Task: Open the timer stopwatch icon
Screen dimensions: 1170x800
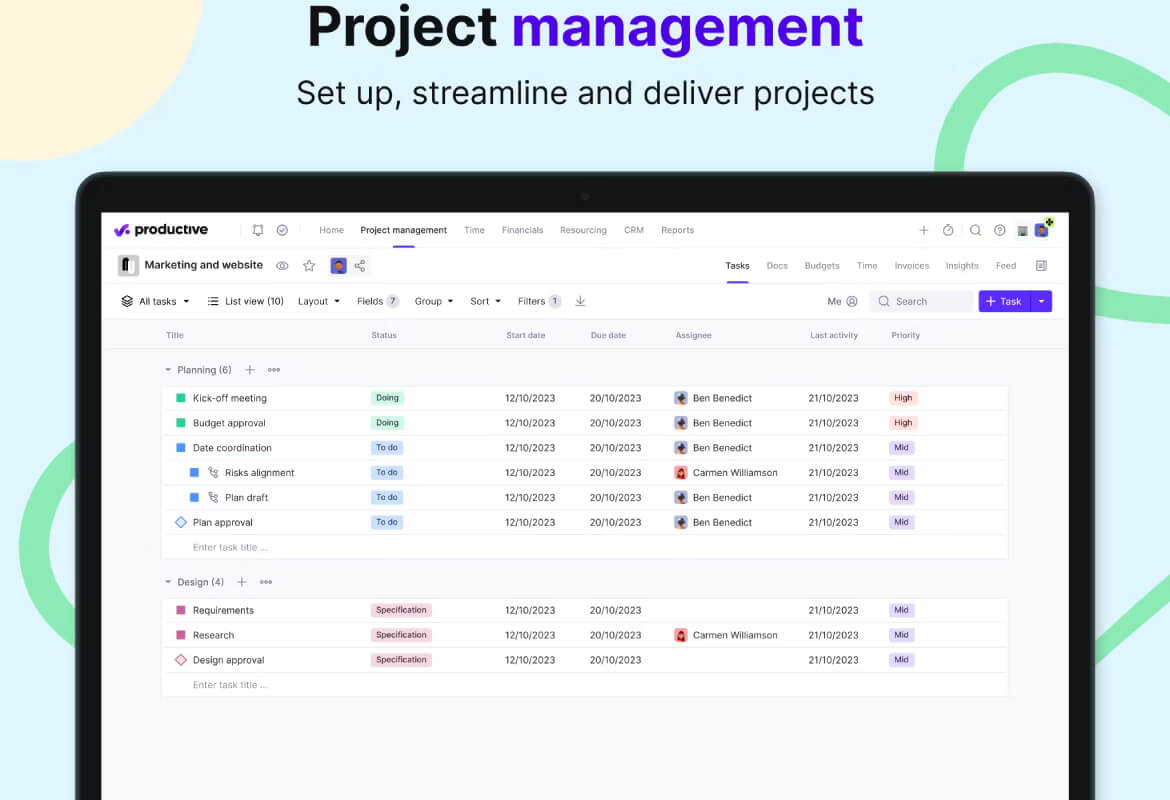Action: [x=948, y=230]
